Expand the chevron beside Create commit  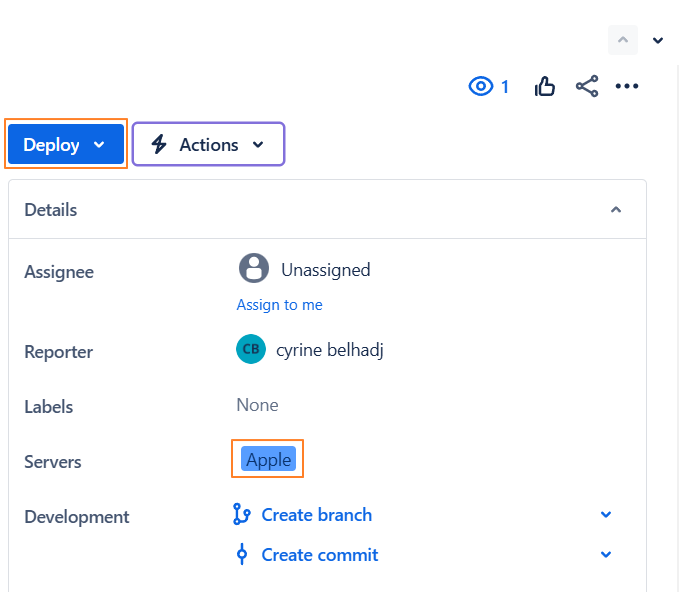pos(606,555)
